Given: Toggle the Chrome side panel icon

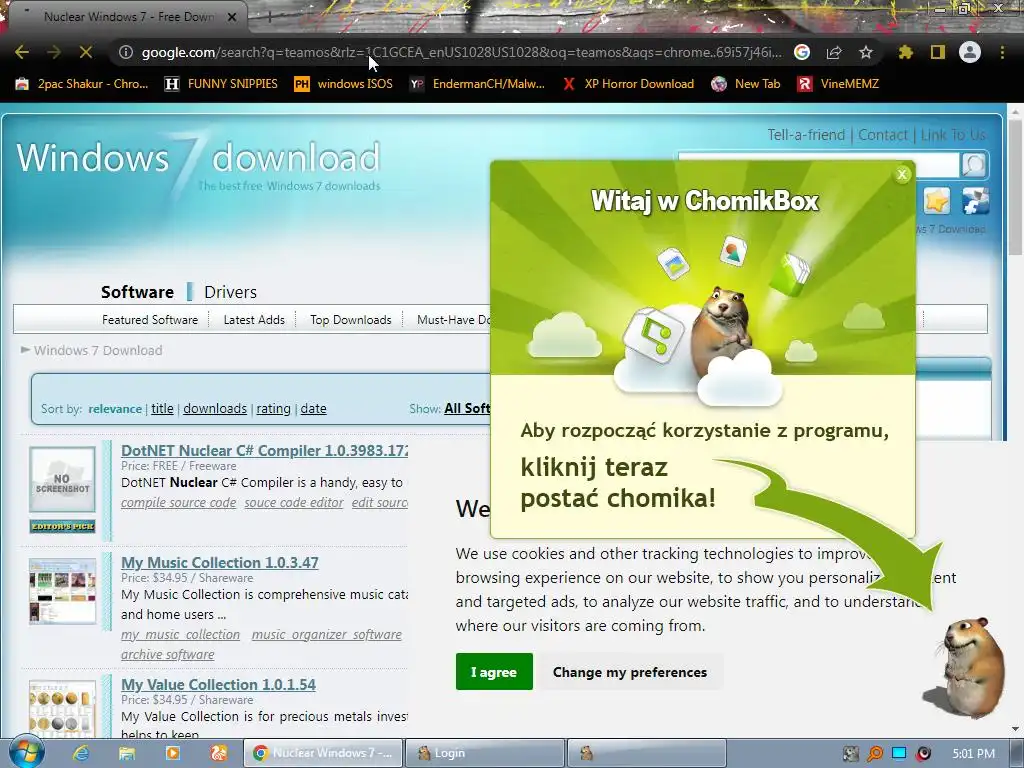Looking at the screenshot, I should 938,52.
